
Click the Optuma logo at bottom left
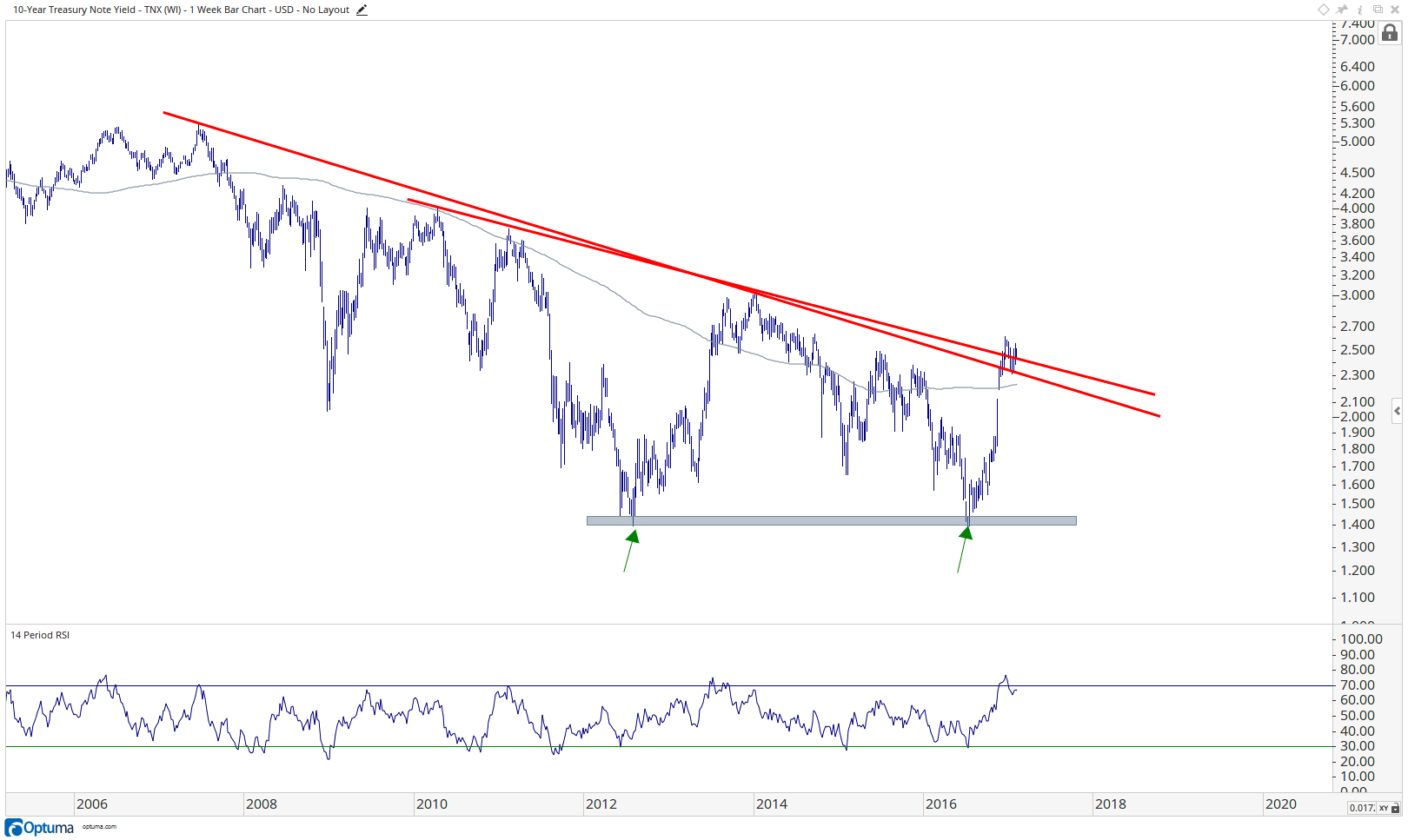coord(40,828)
